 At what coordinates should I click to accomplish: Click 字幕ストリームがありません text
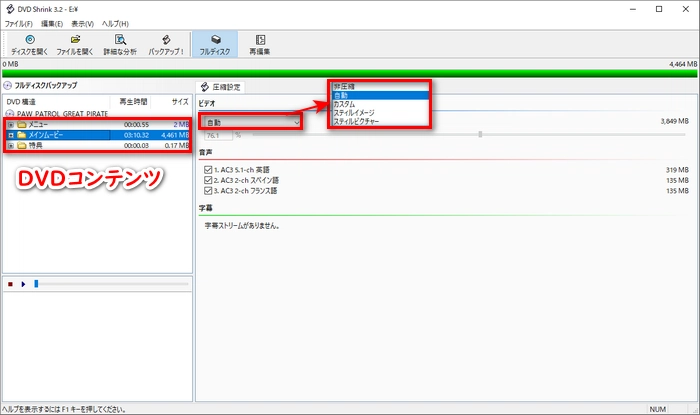[242, 226]
